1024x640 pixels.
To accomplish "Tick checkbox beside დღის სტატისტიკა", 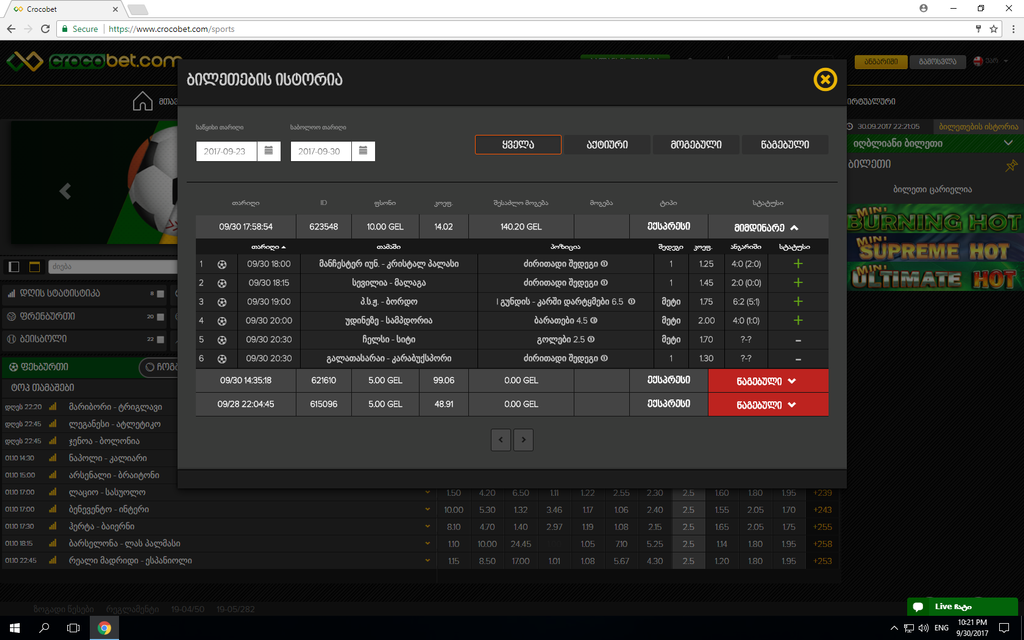I will click(160, 294).
